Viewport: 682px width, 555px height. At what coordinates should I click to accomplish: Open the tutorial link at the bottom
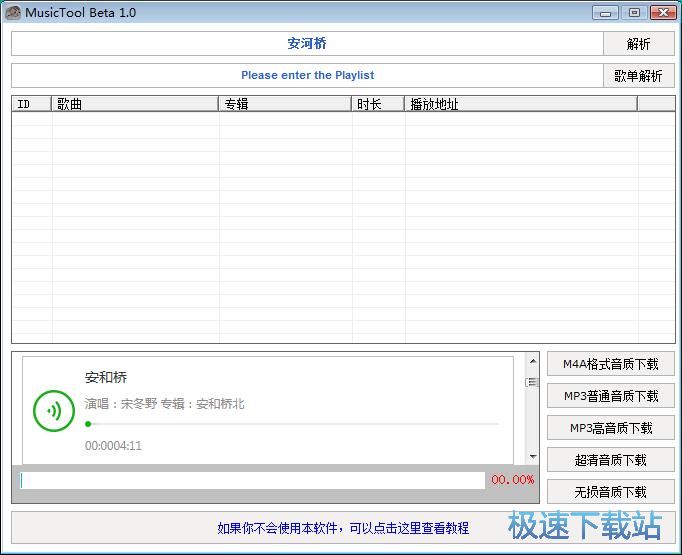[x=343, y=528]
